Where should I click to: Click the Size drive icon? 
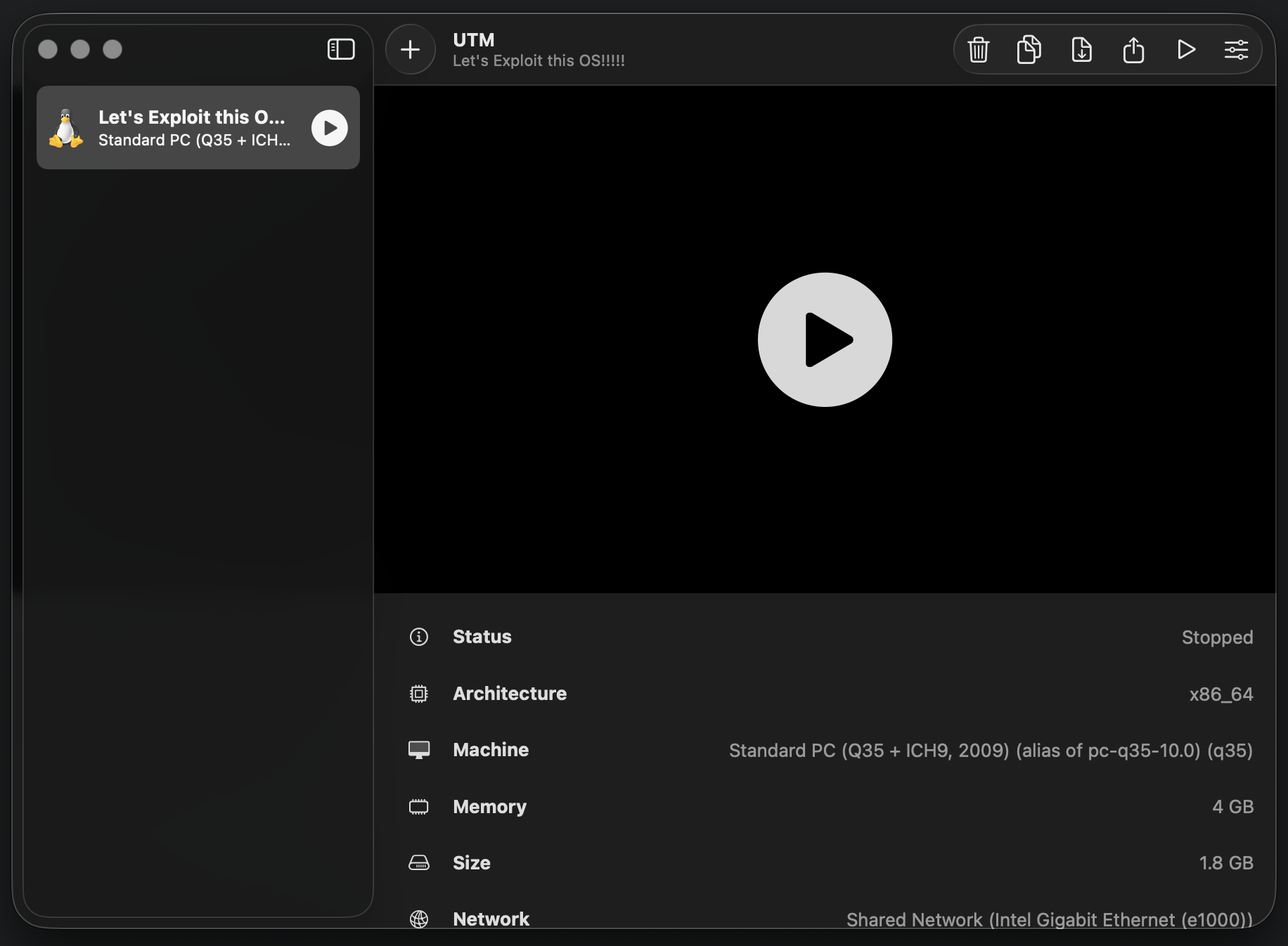(x=419, y=862)
